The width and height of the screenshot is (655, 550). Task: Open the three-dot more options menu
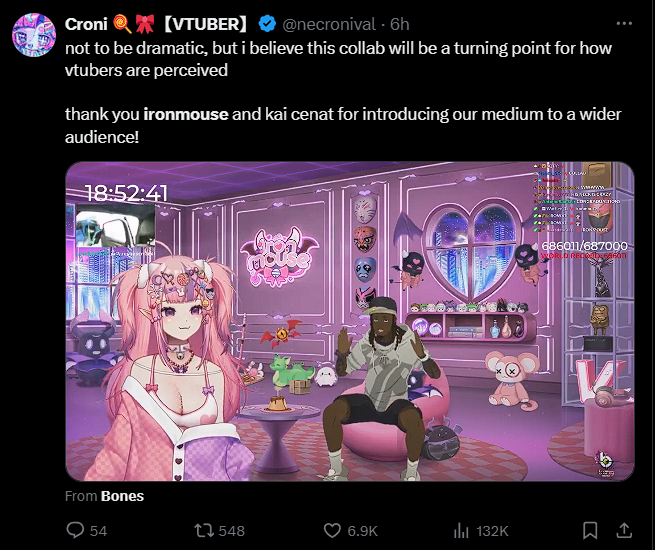click(x=624, y=23)
